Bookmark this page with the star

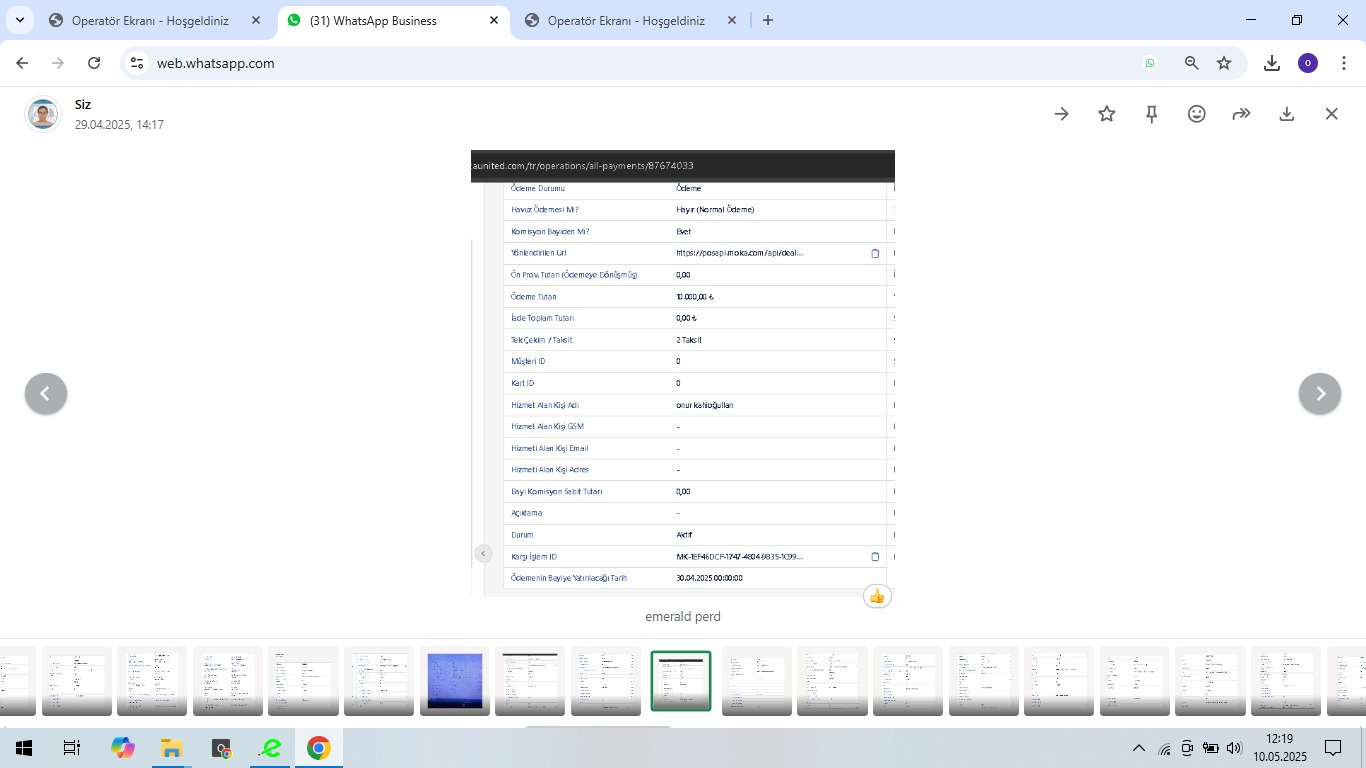click(1224, 63)
